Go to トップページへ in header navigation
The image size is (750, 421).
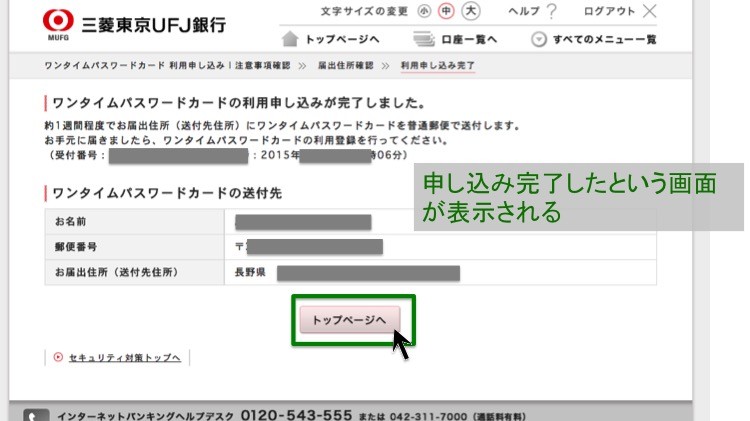point(342,39)
